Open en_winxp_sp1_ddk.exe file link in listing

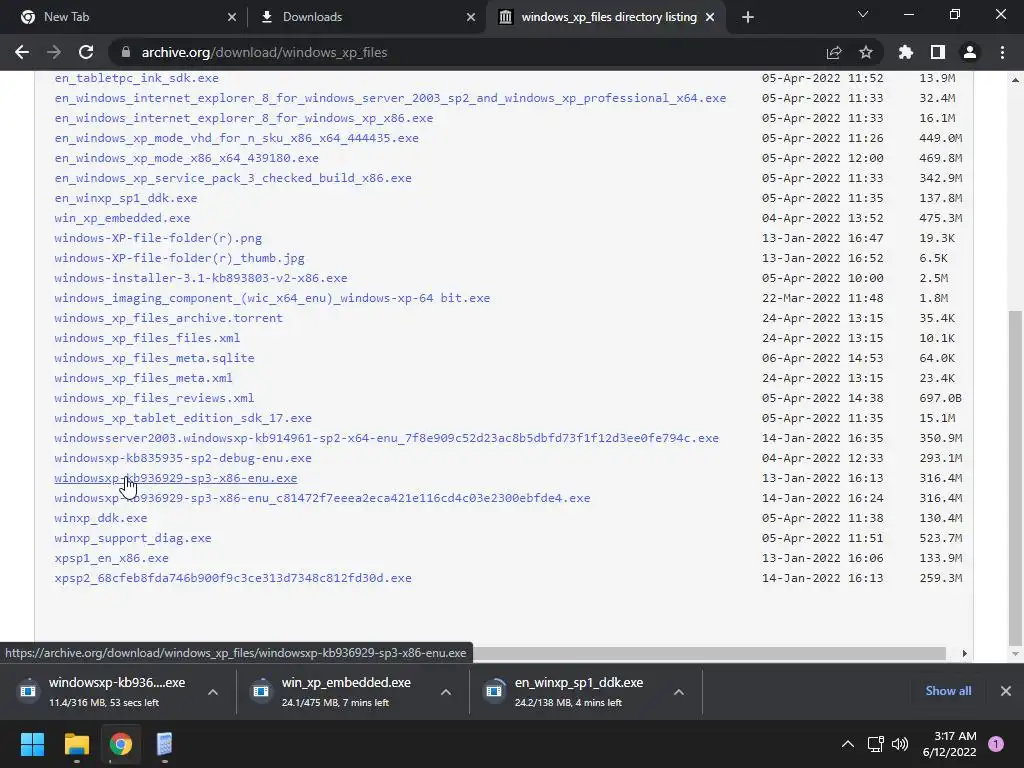coord(125,198)
